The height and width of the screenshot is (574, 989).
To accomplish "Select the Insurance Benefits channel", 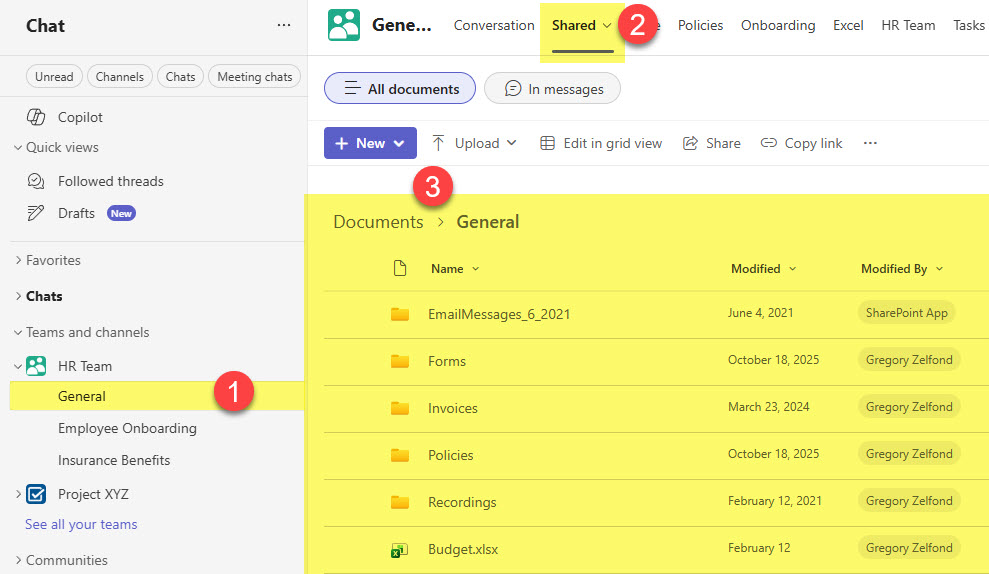I will (114, 460).
